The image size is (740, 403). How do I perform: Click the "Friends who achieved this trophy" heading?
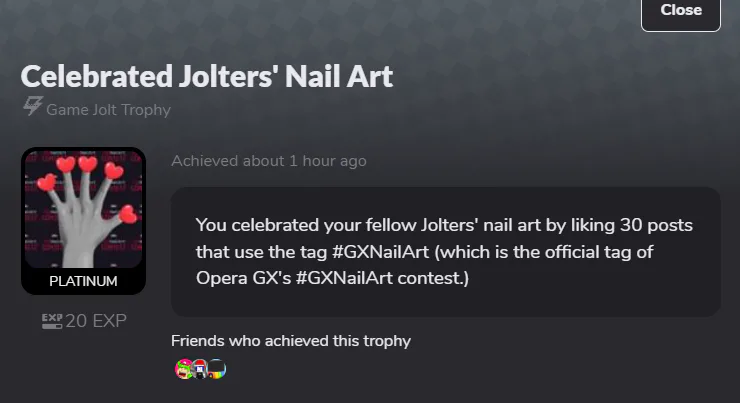click(291, 341)
